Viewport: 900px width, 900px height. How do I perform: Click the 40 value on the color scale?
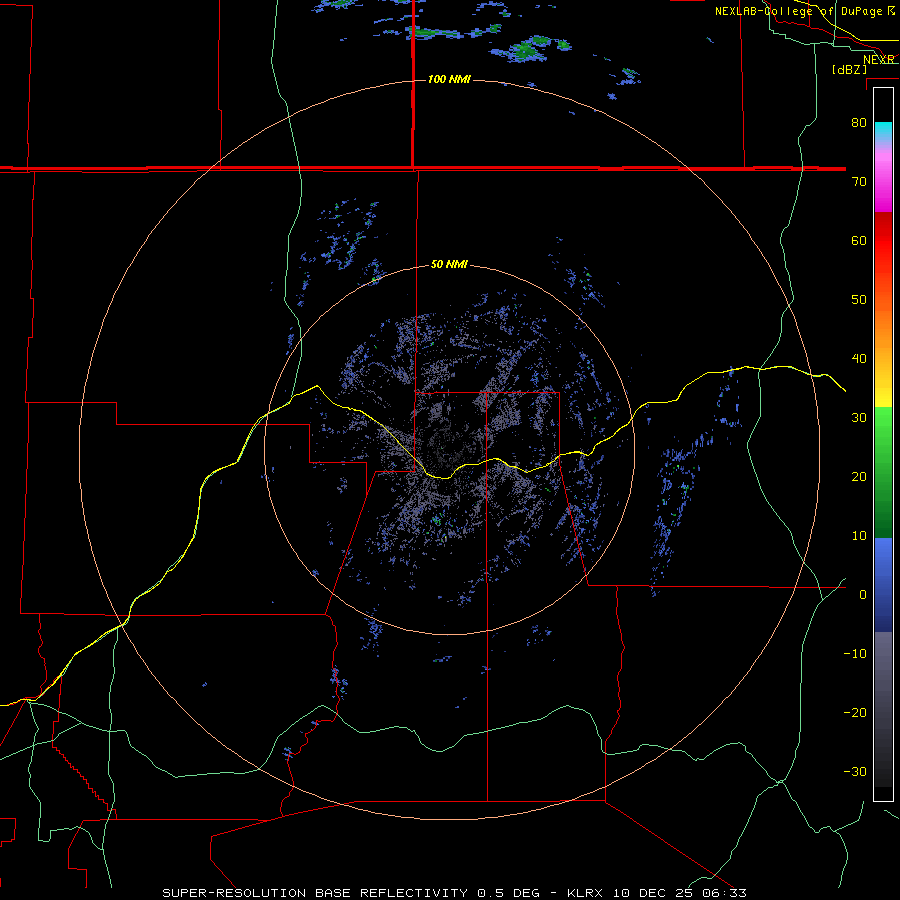[859, 359]
